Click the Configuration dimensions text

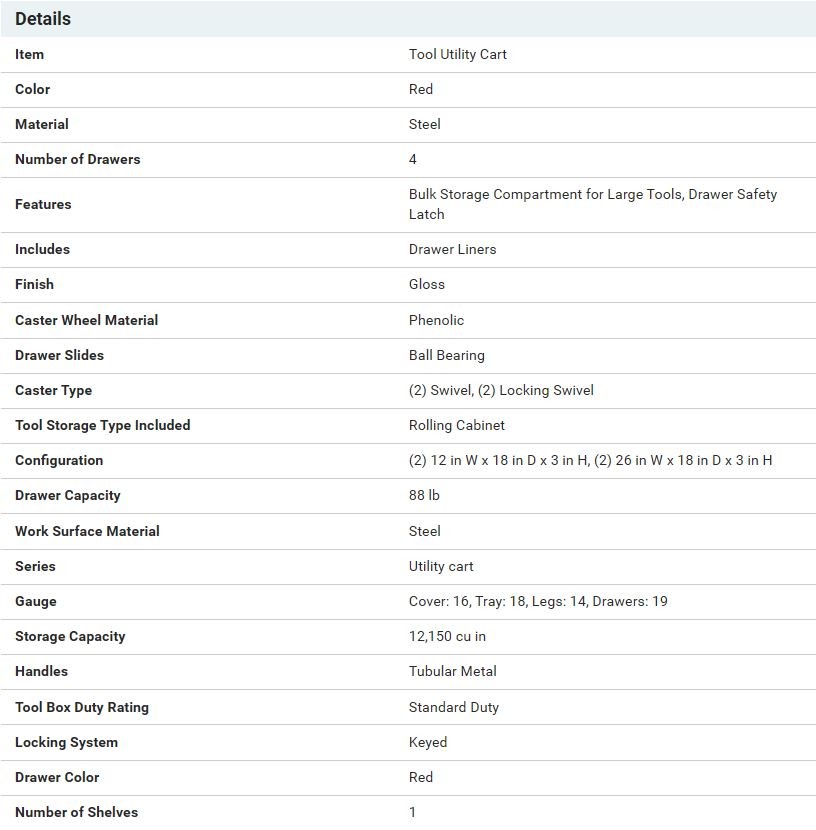(x=590, y=460)
